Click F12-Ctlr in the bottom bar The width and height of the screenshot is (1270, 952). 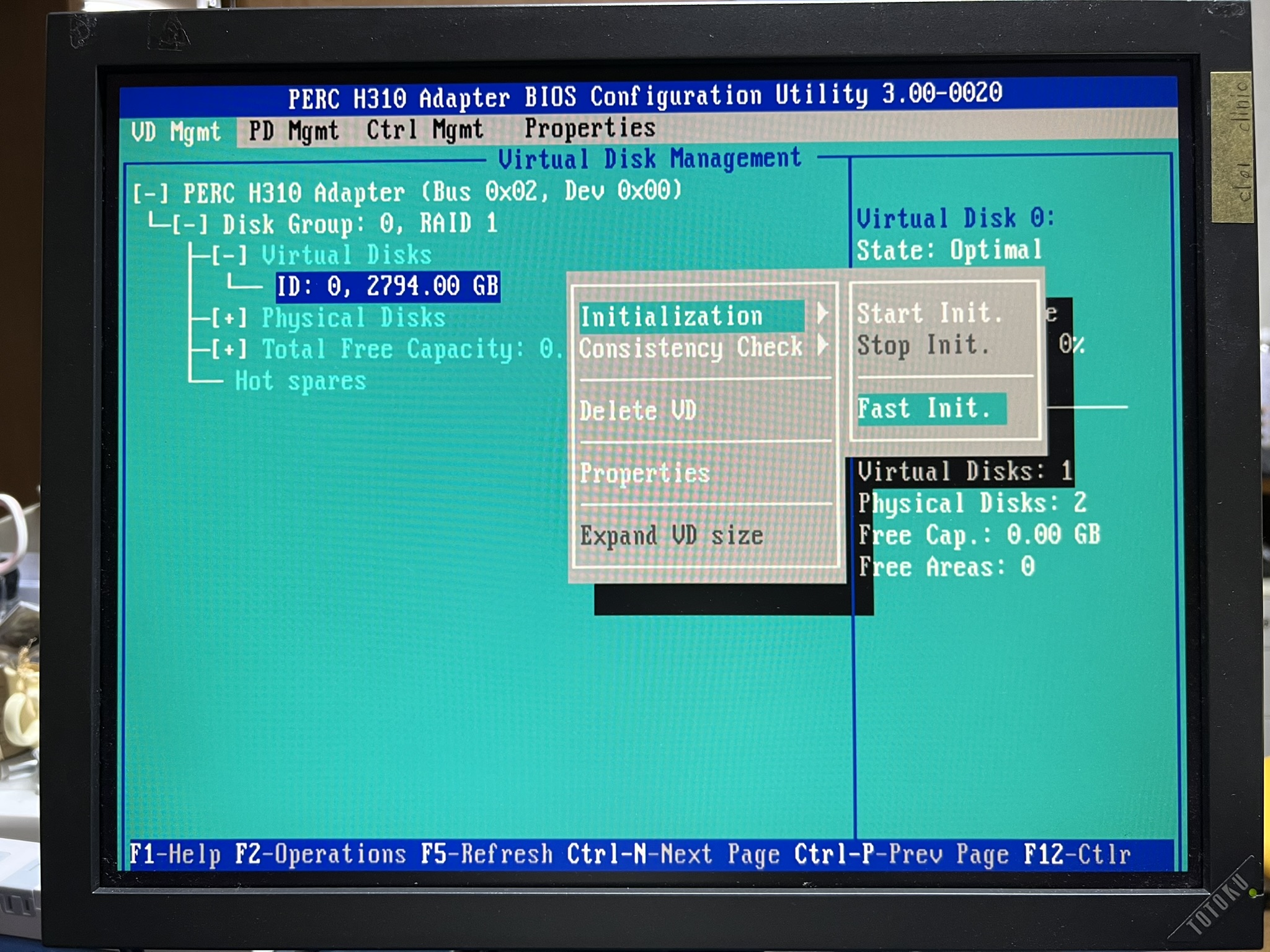(x=1077, y=854)
